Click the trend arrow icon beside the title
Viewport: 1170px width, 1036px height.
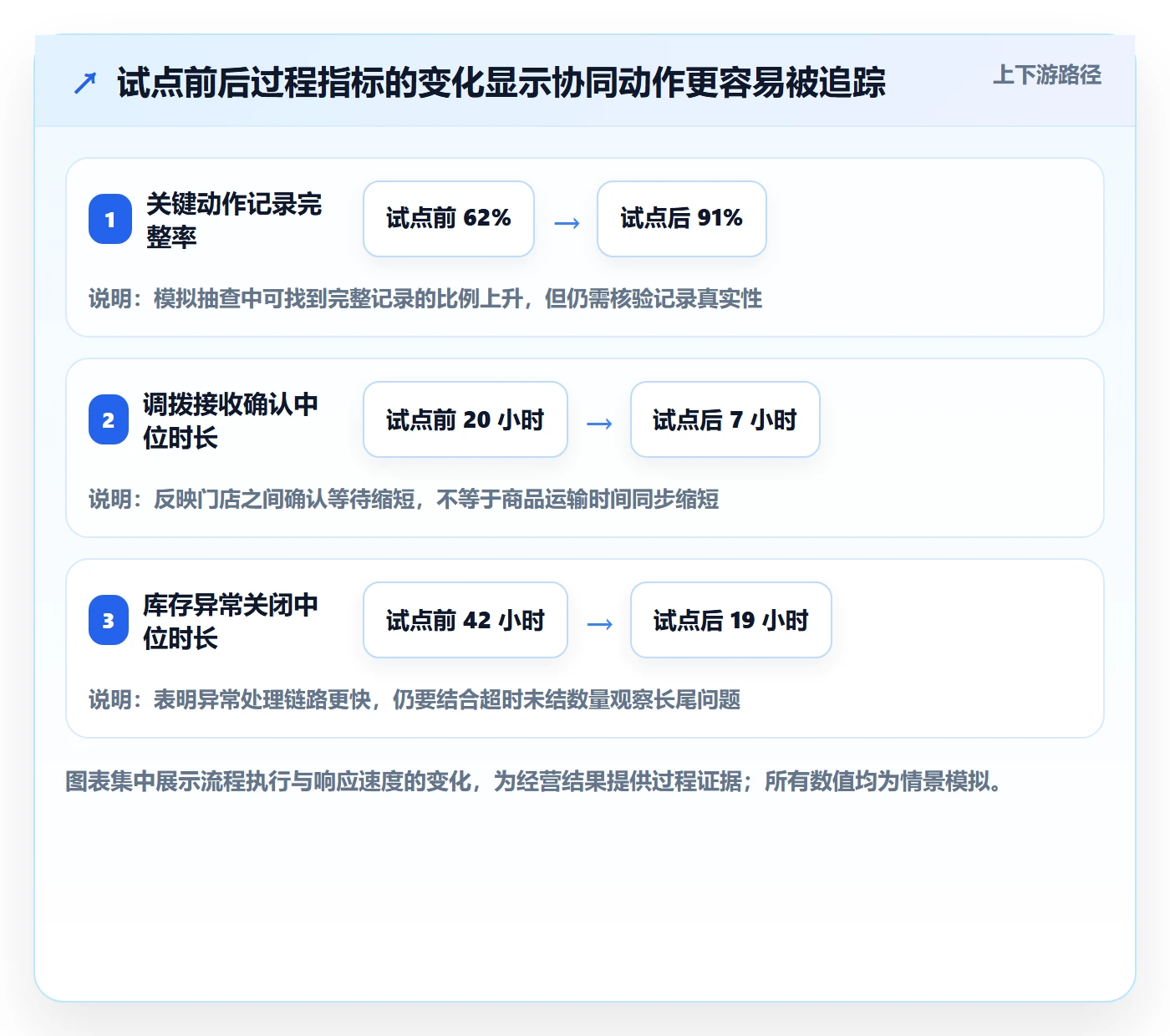click(85, 83)
